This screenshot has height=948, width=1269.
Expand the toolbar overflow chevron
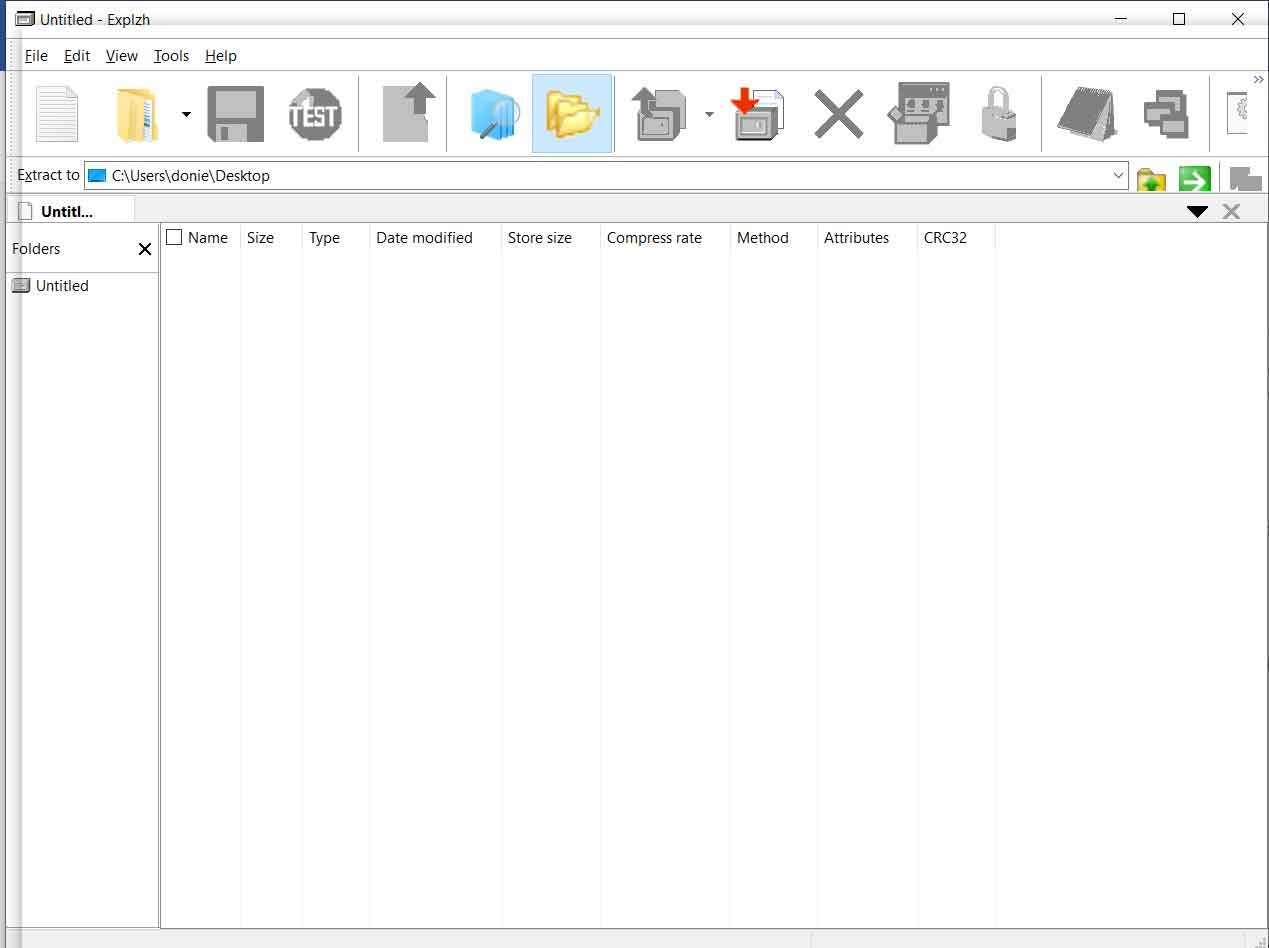pyautogui.click(x=1258, y=80)
